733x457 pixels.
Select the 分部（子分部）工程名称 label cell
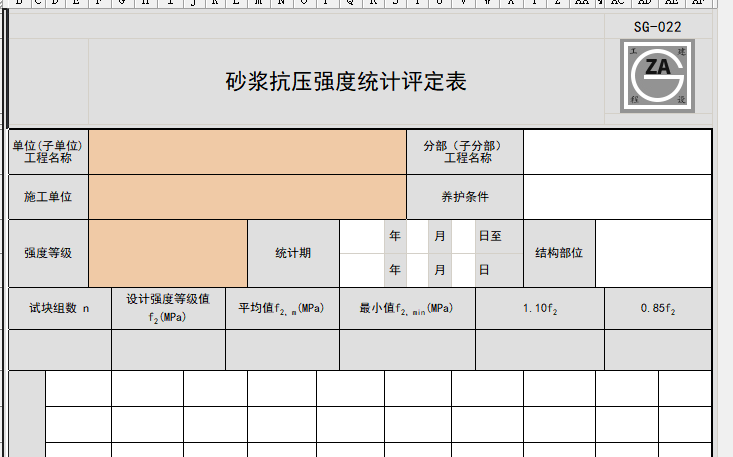click(x=465, y=152)
